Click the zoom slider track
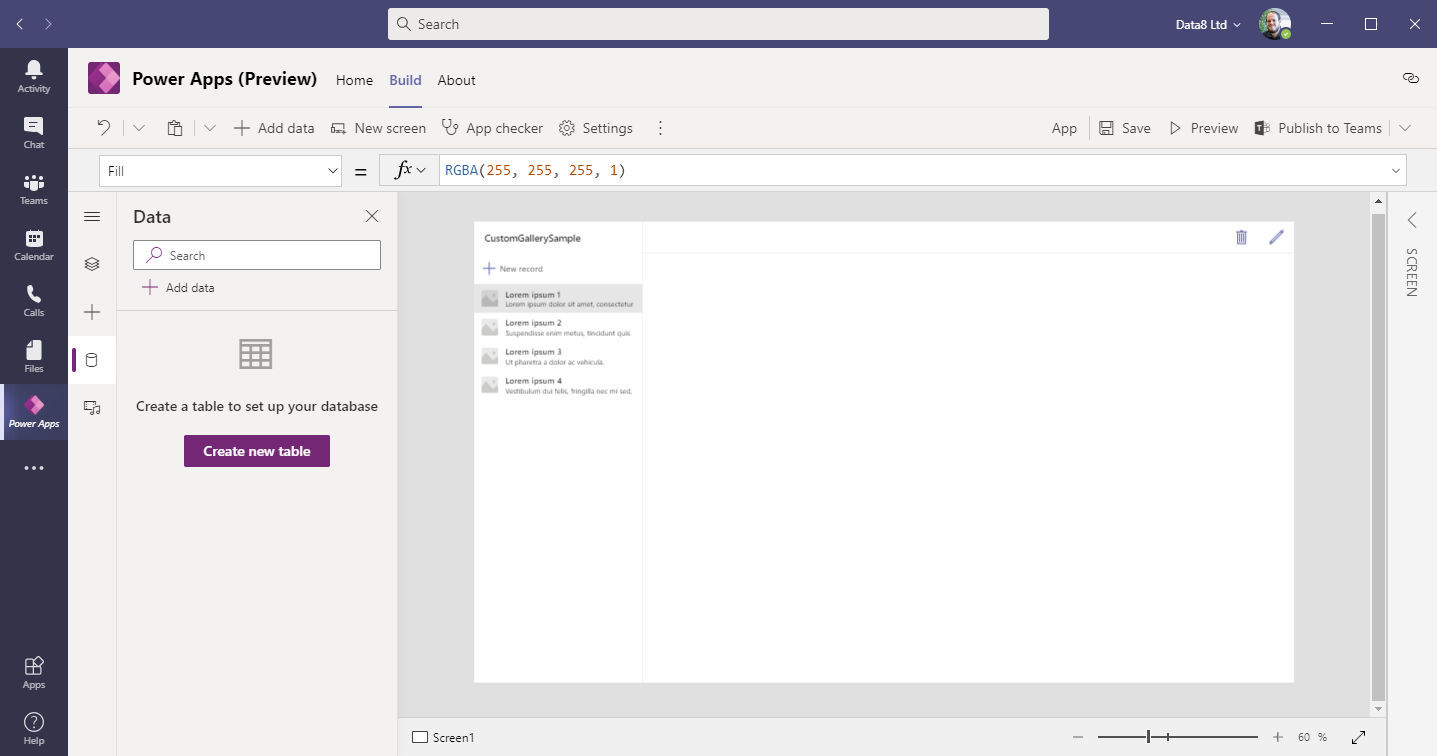1437x756 pixels. (1178, 737)
